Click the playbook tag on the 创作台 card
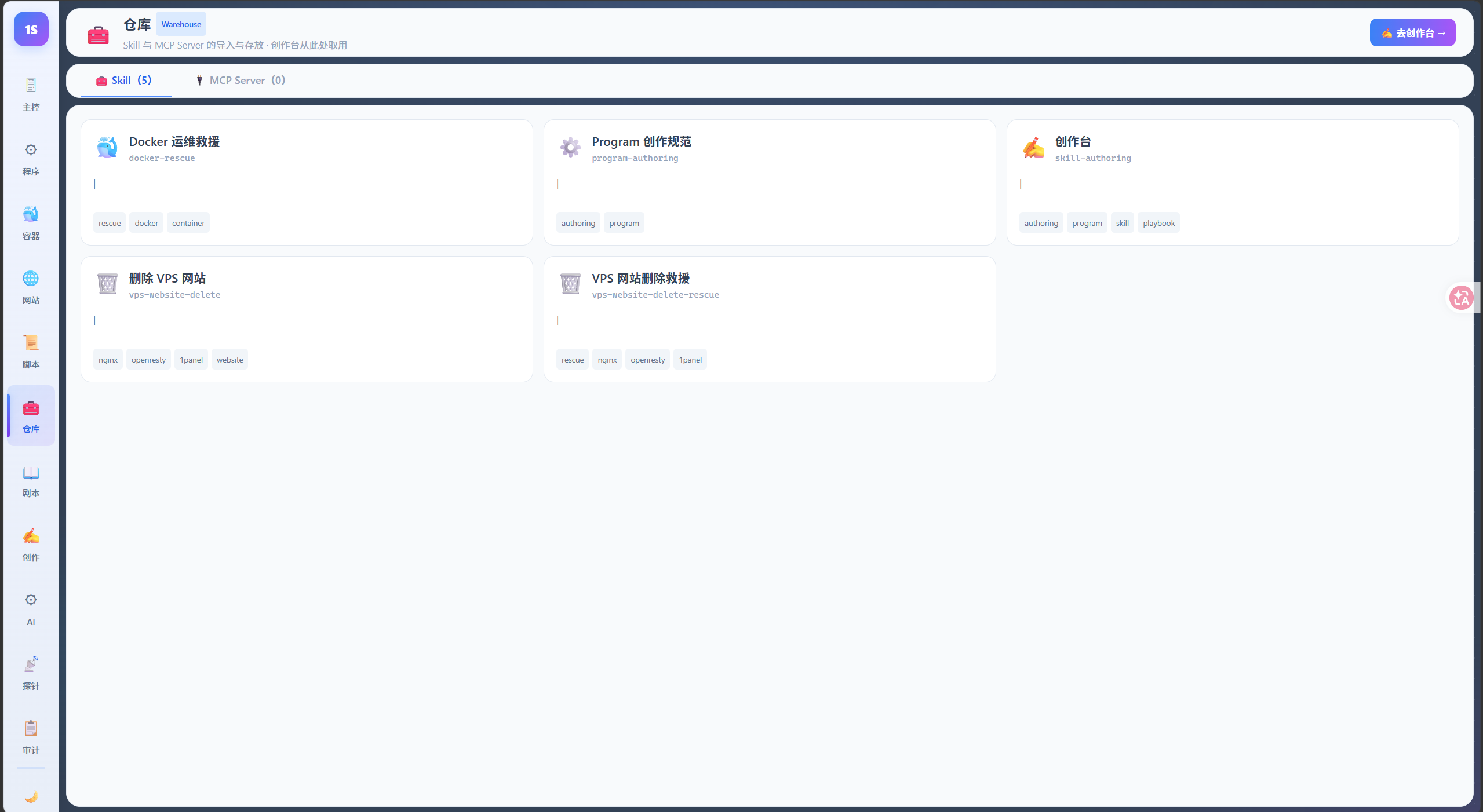Screen dimensions: 1483x812 click(1158, 223)
